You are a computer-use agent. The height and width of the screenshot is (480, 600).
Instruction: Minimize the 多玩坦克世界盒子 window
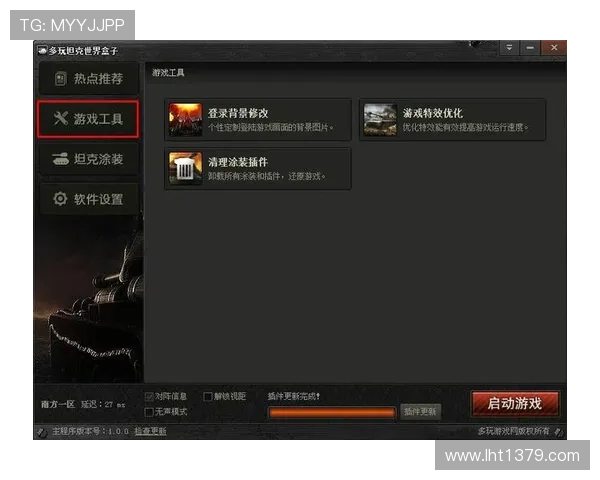click(x=530, y=48)
